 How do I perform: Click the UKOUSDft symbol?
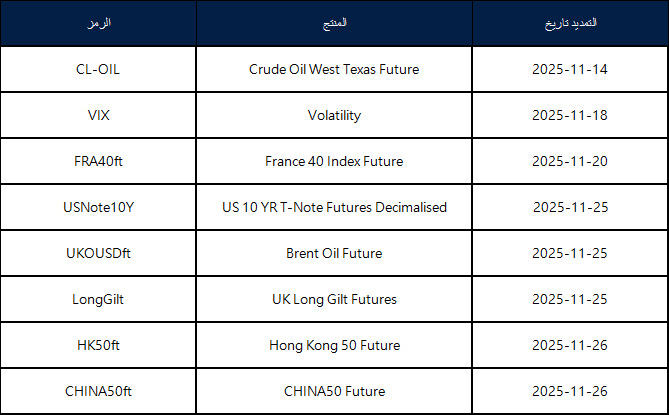click(98, 254)
